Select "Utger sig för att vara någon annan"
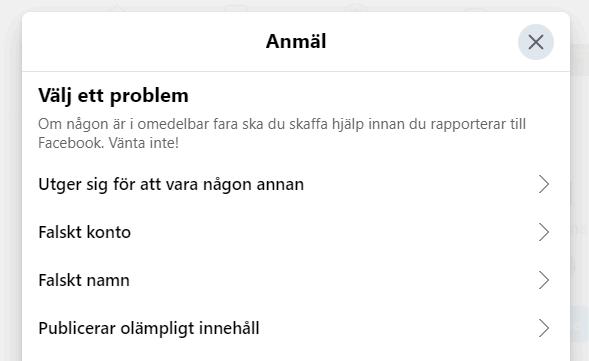This screenshot has height=361, width=589. tap(296, 184)
